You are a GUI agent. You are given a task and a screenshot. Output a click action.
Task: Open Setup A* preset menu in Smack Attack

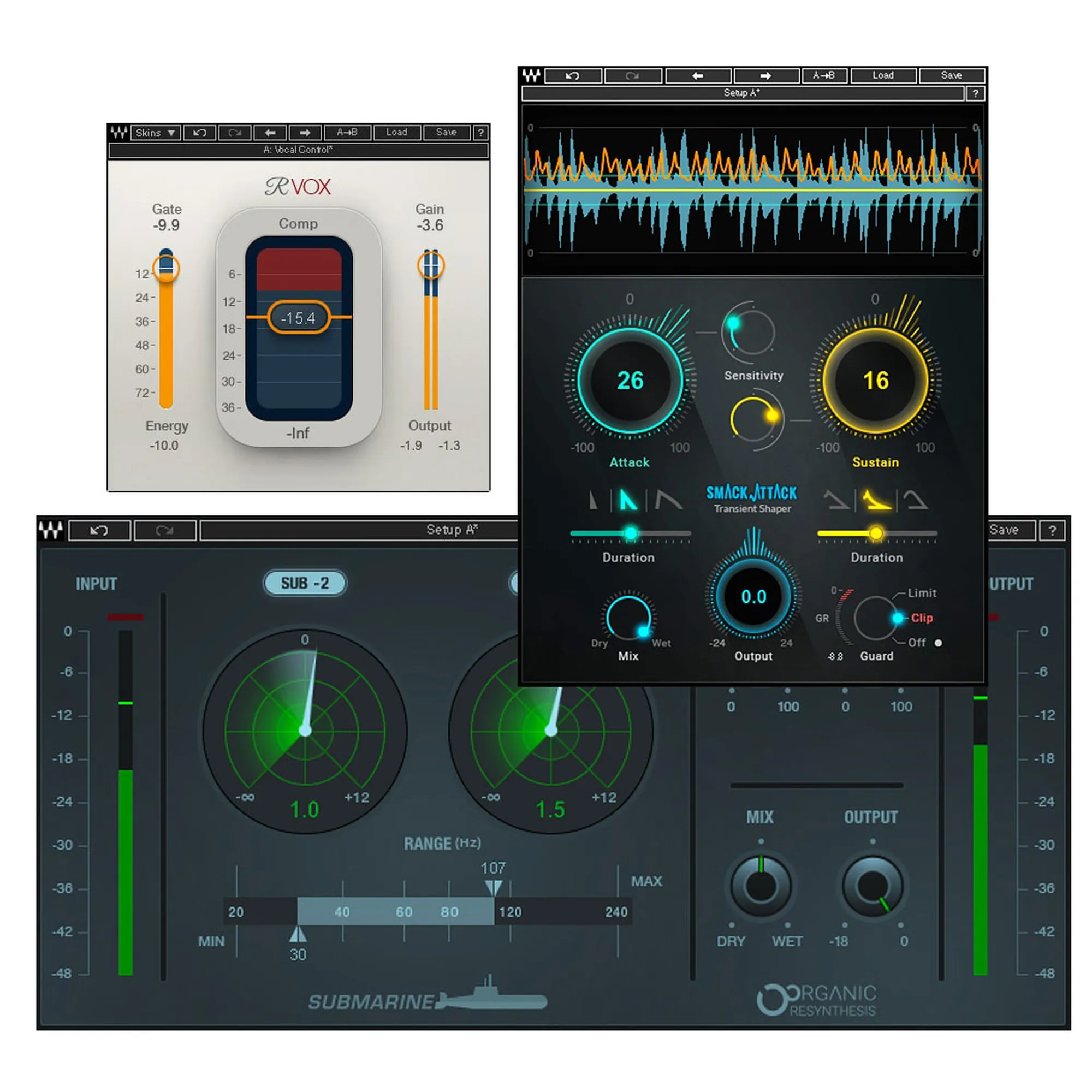pos(742,93)
